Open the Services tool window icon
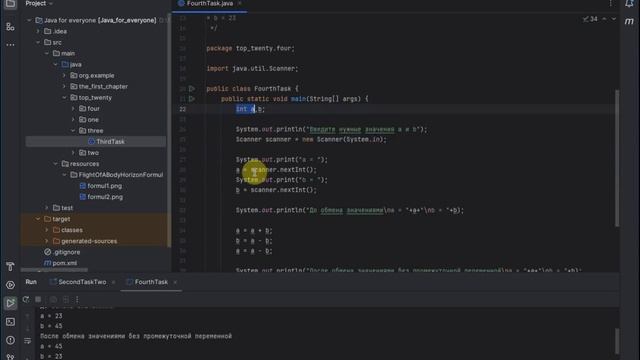640x360 pixels. point(10,285)
